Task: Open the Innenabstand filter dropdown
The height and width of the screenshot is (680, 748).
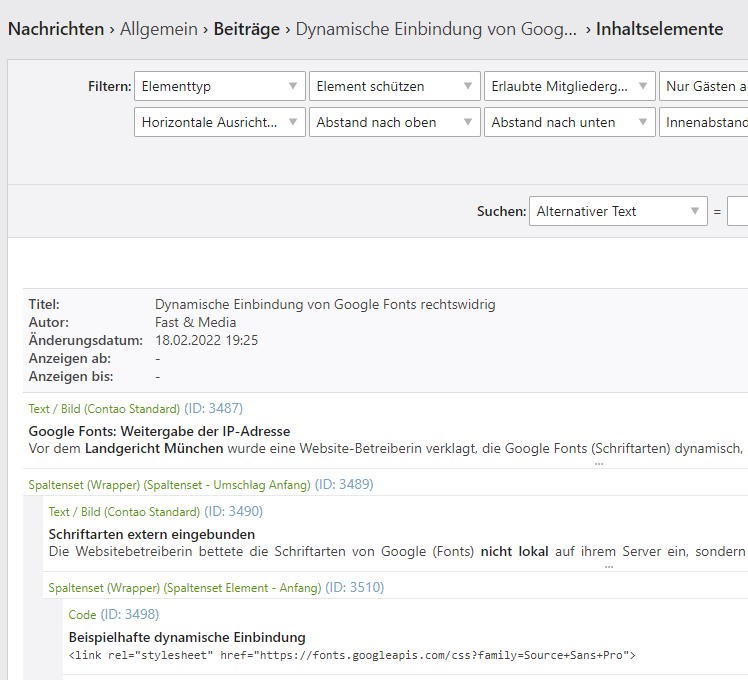Action: (x=704, y=123)
